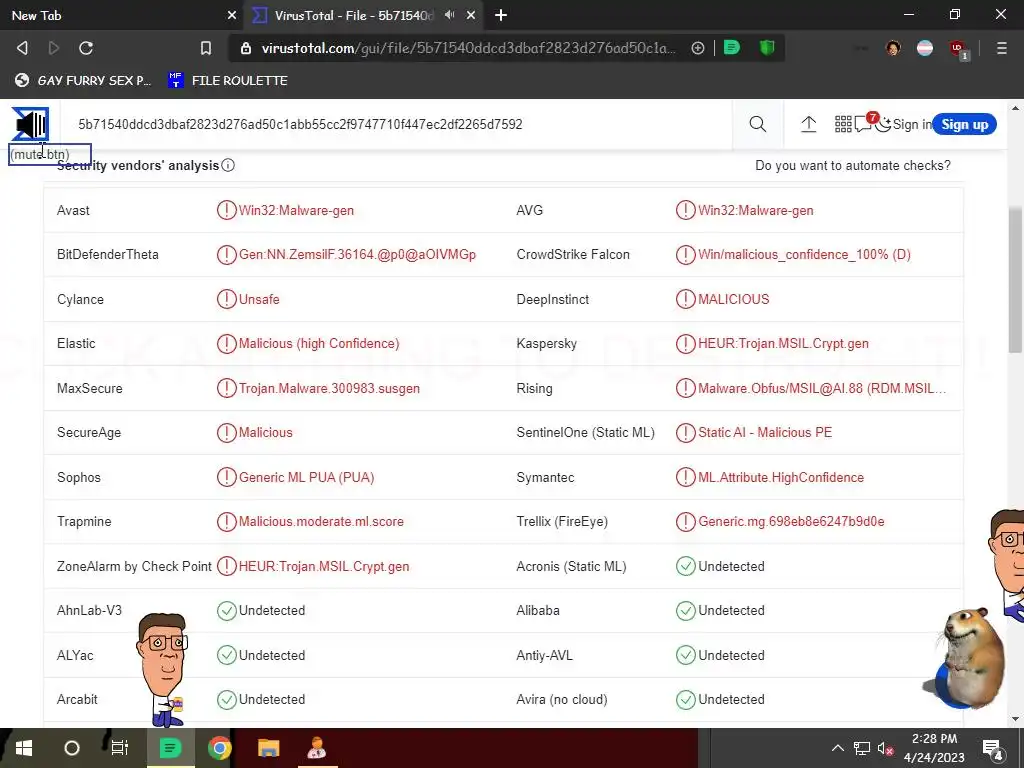Open Cortana search circle on taskbar
Viewport: 1024px width, 768px height.
pos(72,748)
